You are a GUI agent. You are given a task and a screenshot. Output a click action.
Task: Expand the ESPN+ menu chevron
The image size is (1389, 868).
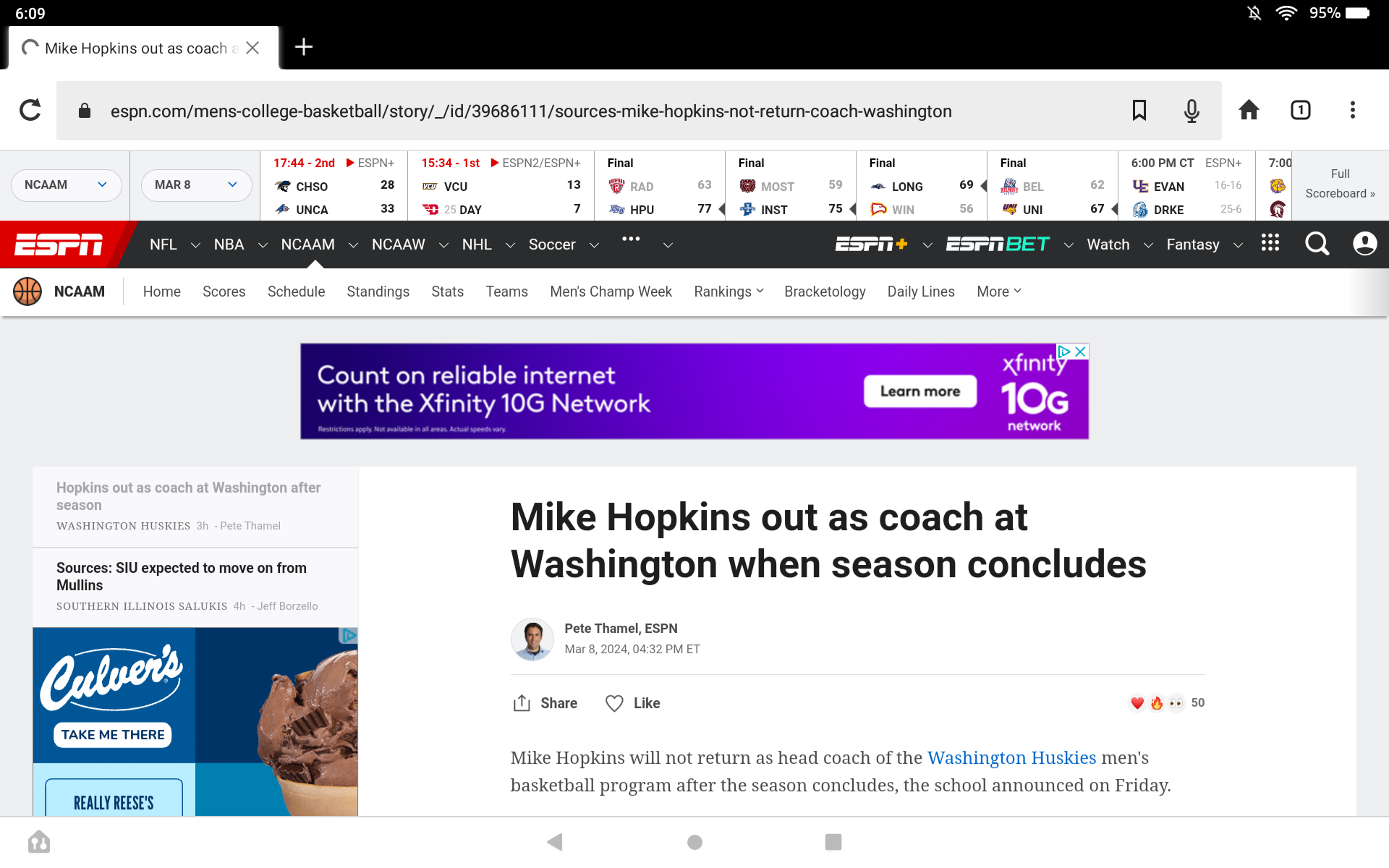click(927, 245)
